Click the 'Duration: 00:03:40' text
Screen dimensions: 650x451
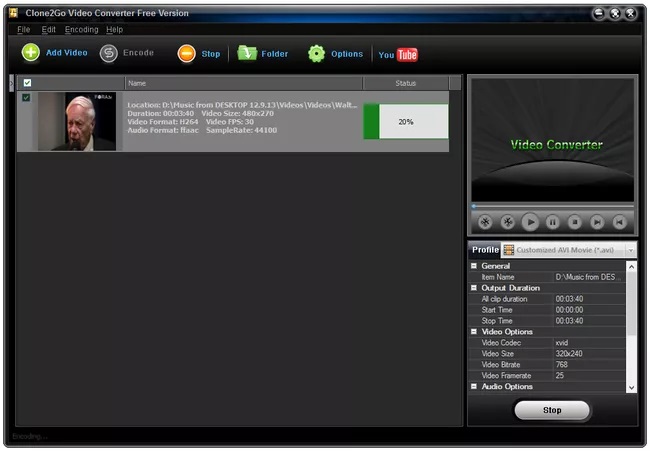point(160,113)
